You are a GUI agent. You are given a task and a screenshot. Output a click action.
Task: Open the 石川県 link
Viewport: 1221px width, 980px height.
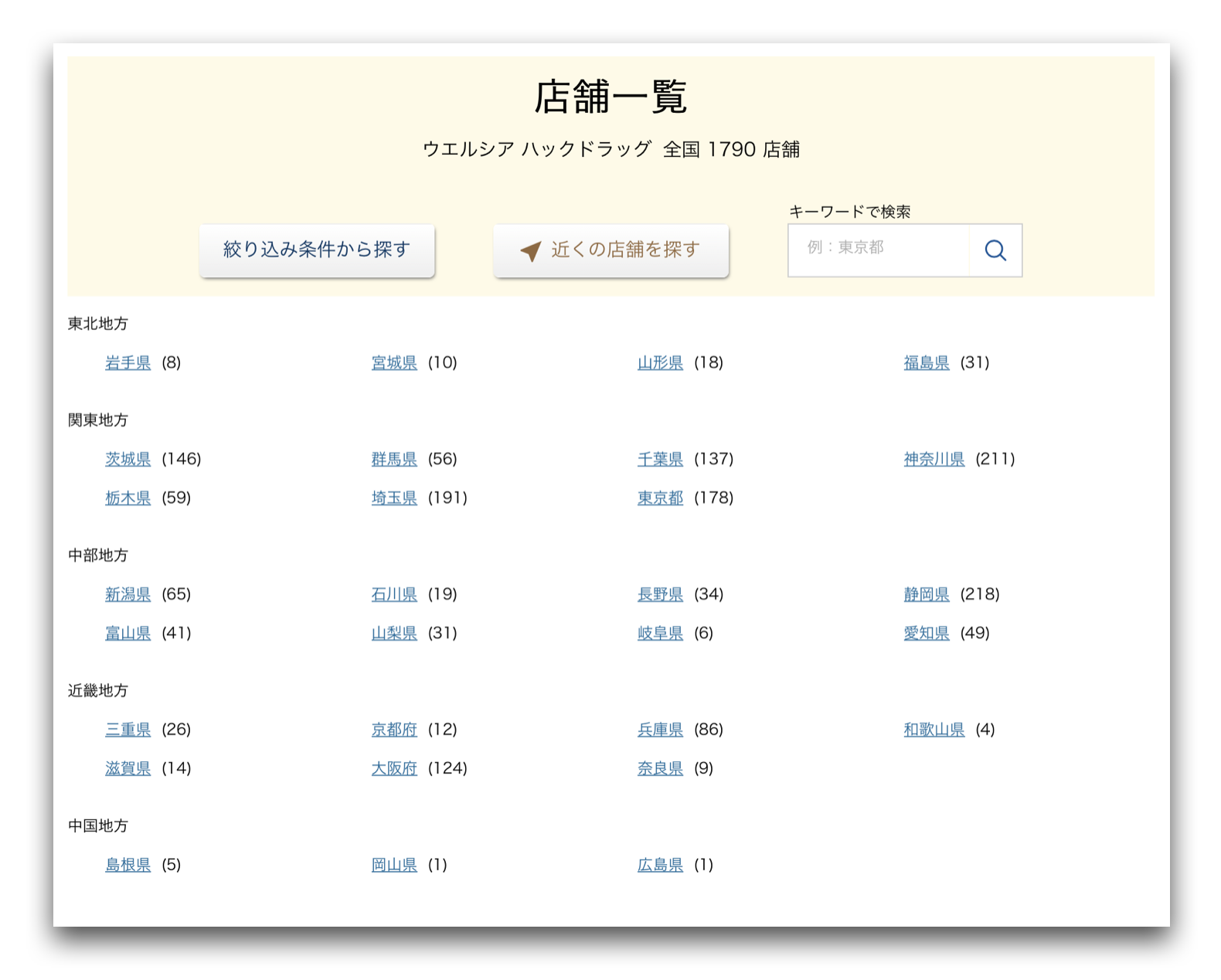click(394, 594)
